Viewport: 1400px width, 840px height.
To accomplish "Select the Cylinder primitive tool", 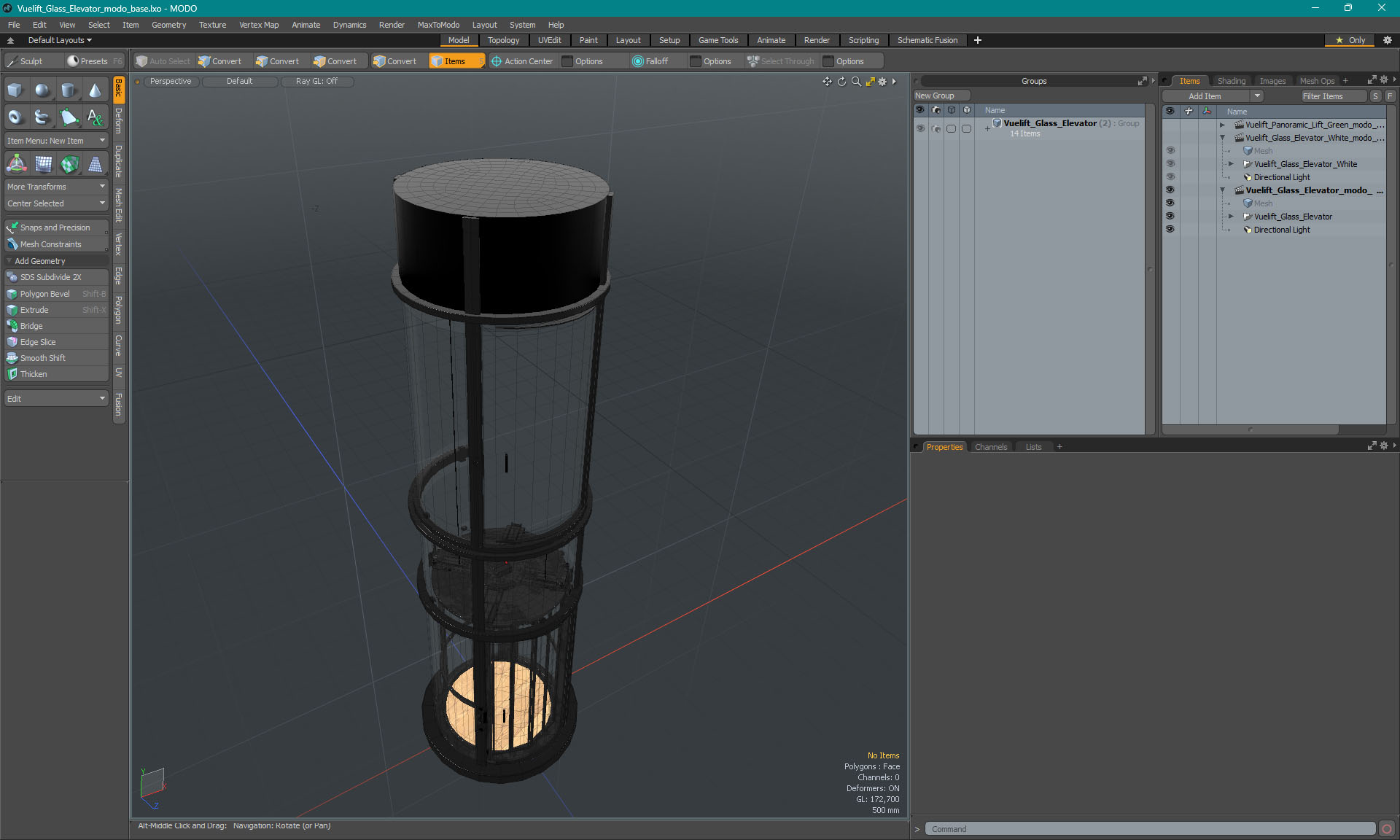I will click(x=69, y=90).
